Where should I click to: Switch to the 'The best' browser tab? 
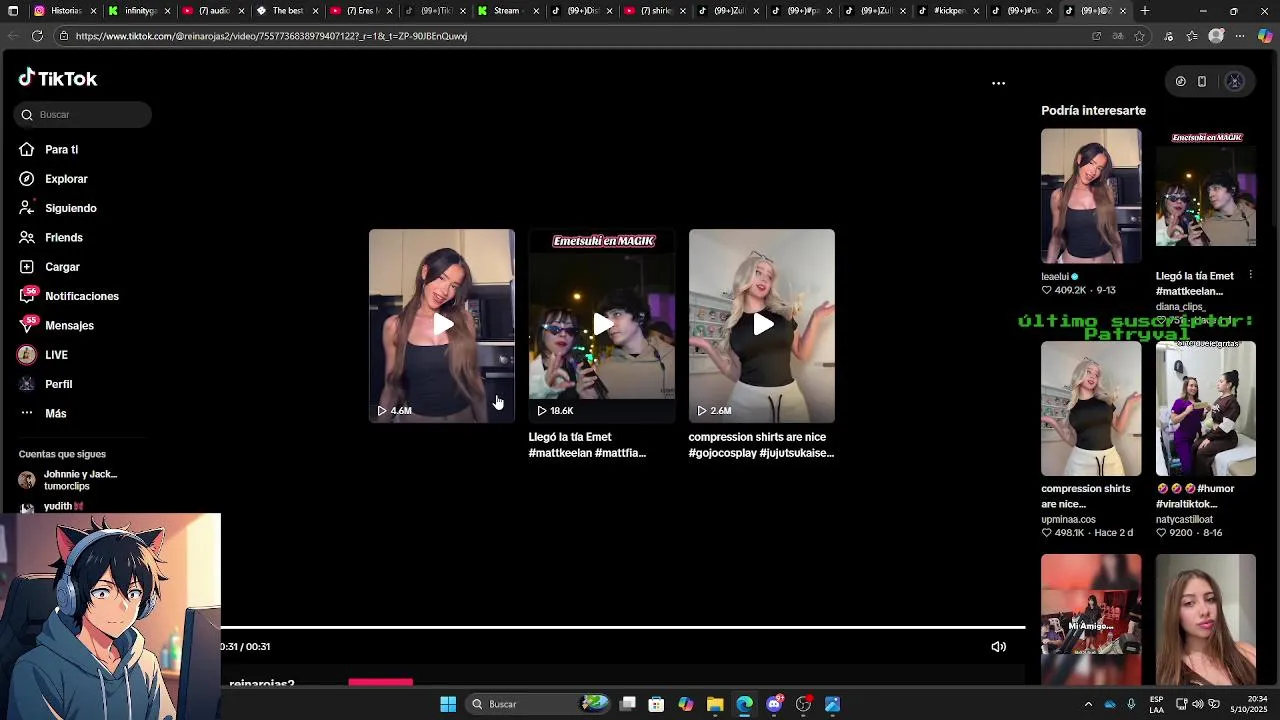click(x=287, y=11)
